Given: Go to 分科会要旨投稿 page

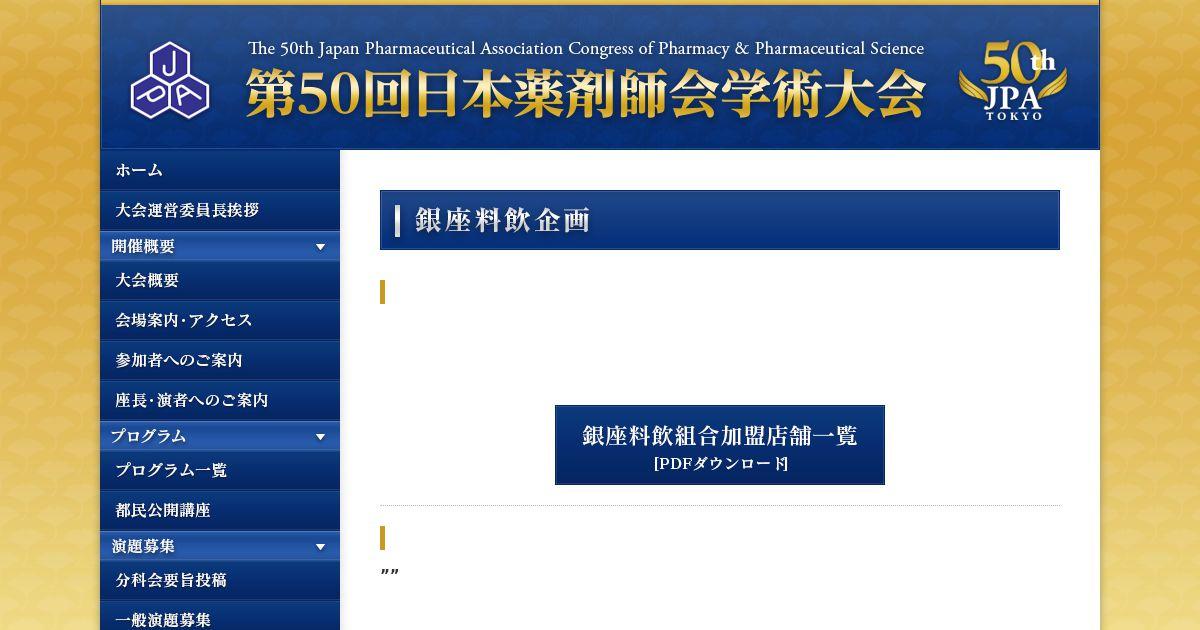Looking at the screenshot, I should click(x=220, y=580).
